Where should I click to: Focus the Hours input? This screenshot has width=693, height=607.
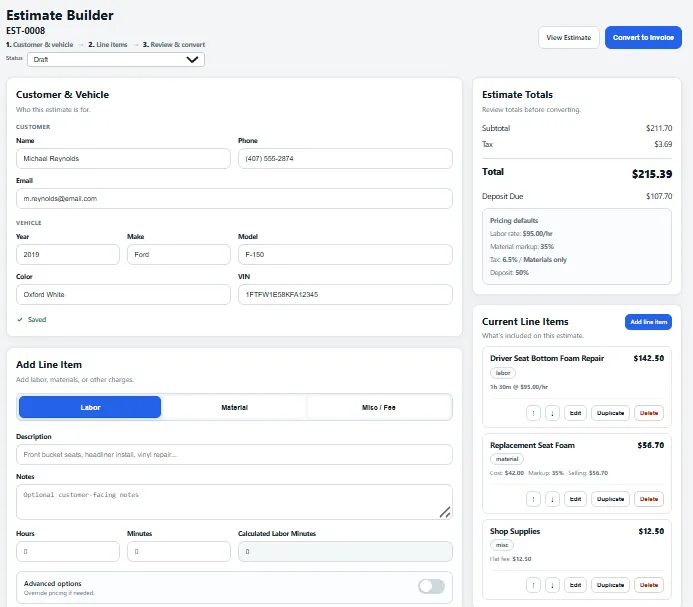(x=68, y=552)
